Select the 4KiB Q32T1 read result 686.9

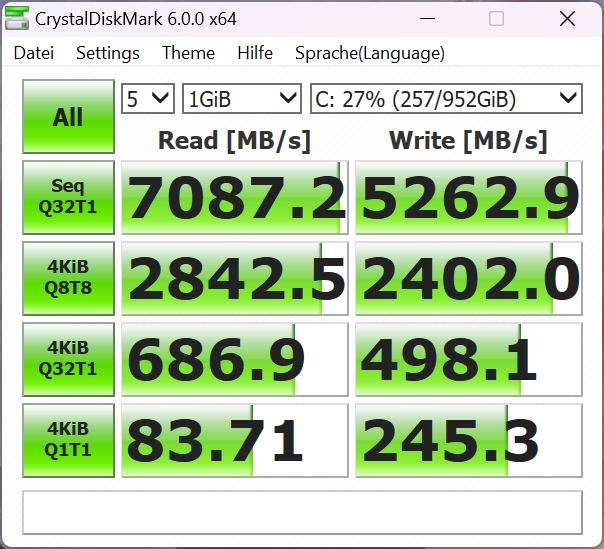(x=235, y=359)
